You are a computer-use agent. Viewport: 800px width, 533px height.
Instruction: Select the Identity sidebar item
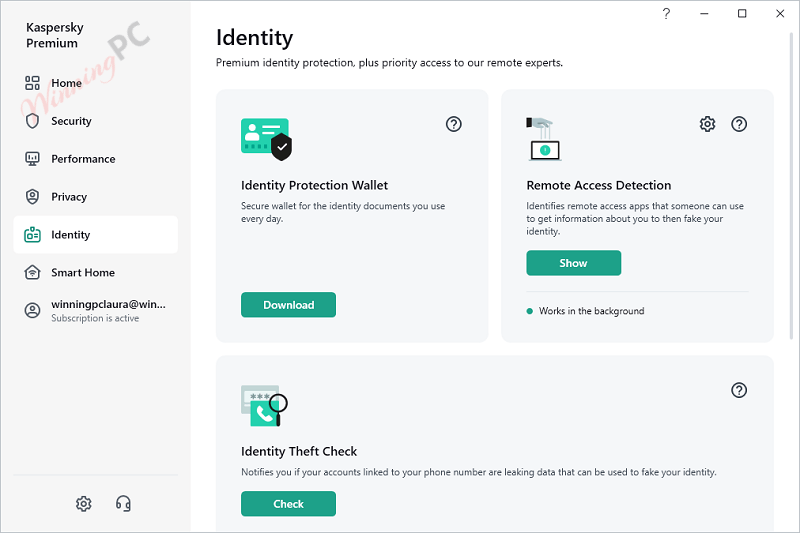point(95,235)
